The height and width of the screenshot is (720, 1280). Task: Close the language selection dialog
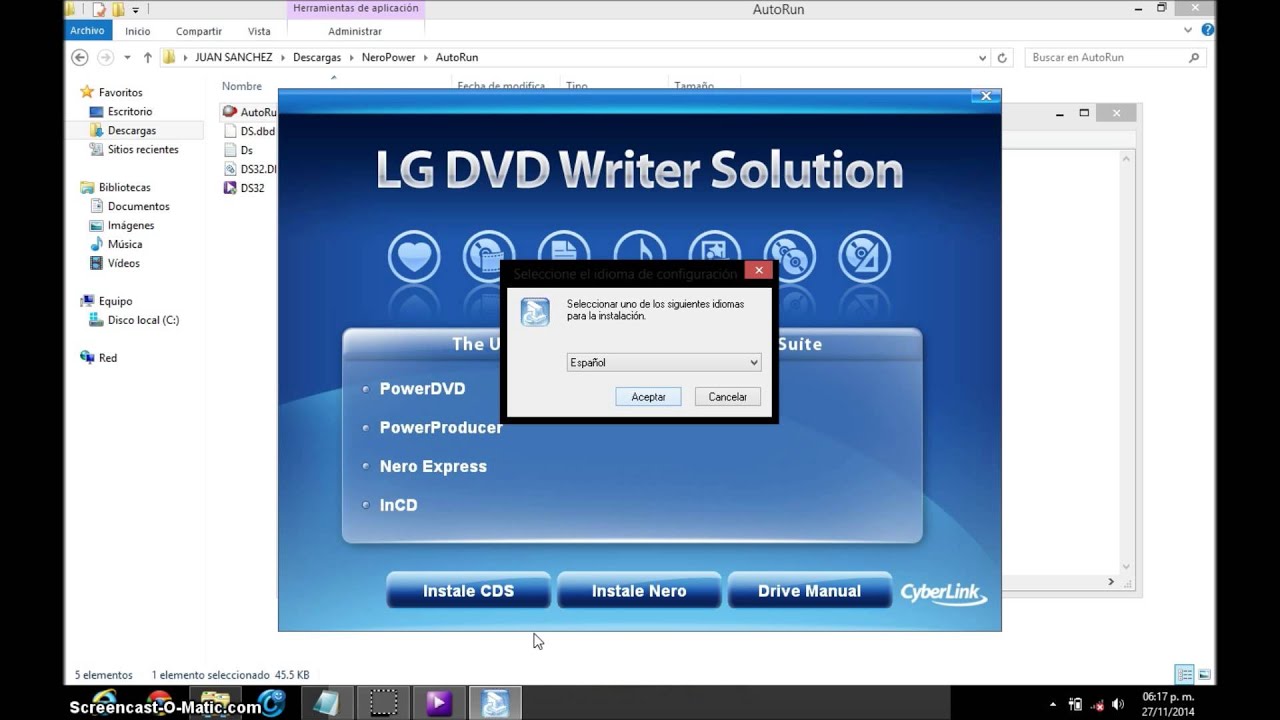(759, 271)
